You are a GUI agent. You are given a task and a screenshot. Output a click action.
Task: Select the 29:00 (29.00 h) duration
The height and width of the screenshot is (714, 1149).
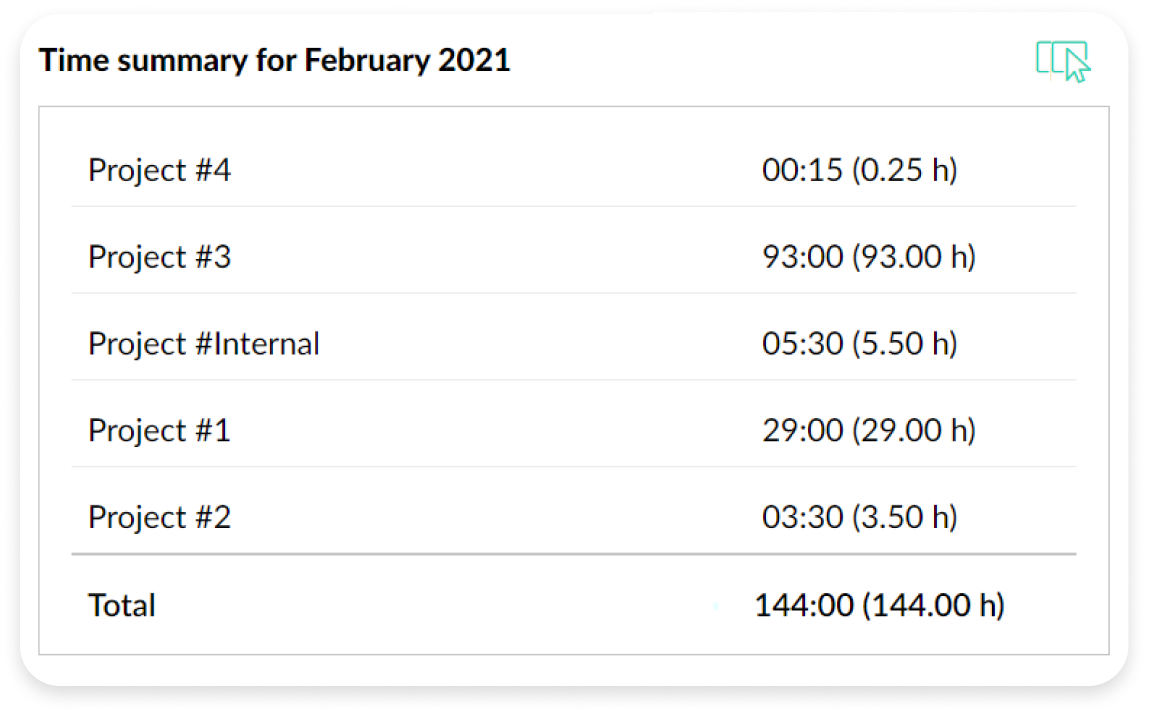(868, 431)
